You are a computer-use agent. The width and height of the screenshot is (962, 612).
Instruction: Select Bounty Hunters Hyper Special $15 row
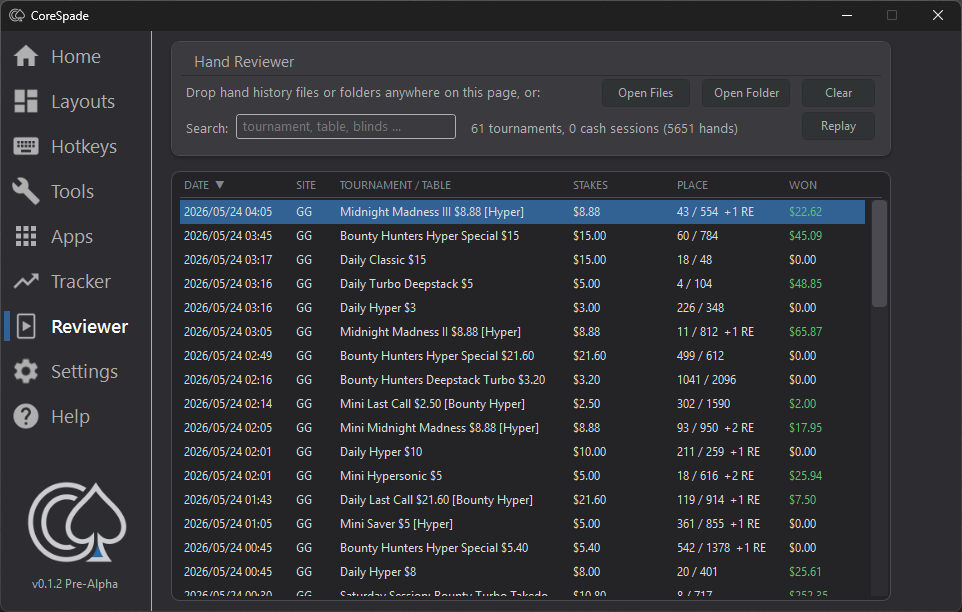(x=522, y=235)
